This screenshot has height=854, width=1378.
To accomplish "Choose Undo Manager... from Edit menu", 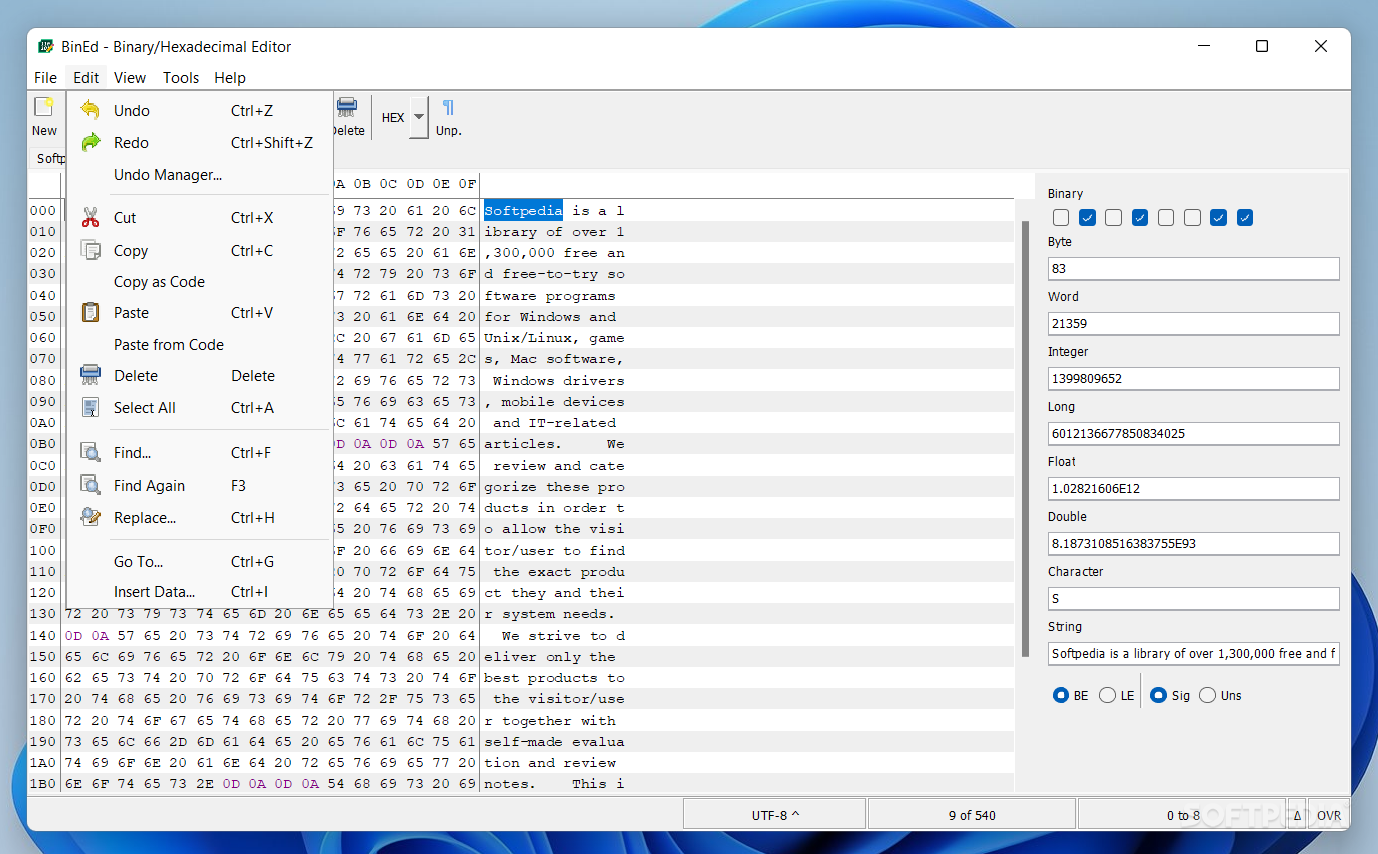I will click(200, 174).
